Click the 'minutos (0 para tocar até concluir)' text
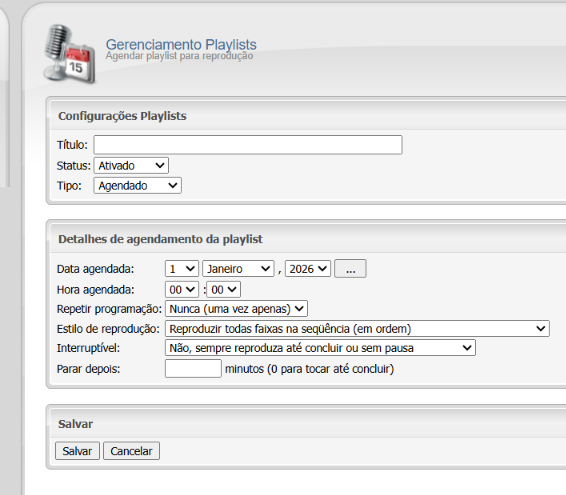The width and height of the screenshot is (566, 495). pyautogui.click(x=309, y=369)
